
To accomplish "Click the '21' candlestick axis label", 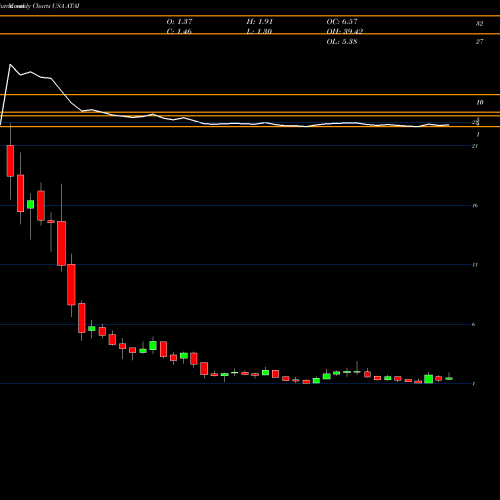I will tap(475, 146).
